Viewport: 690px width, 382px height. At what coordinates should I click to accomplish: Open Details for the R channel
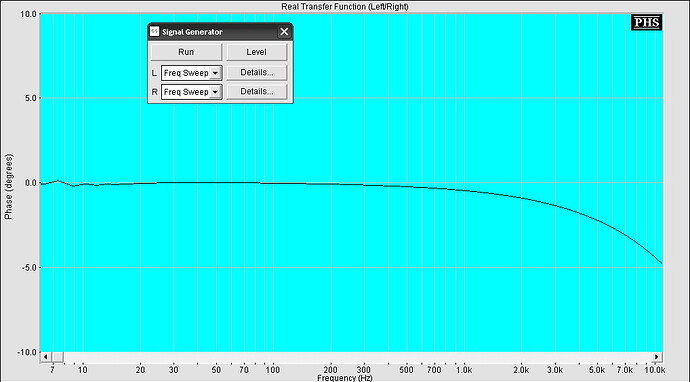pyautogui.click(x=257, y=92)
